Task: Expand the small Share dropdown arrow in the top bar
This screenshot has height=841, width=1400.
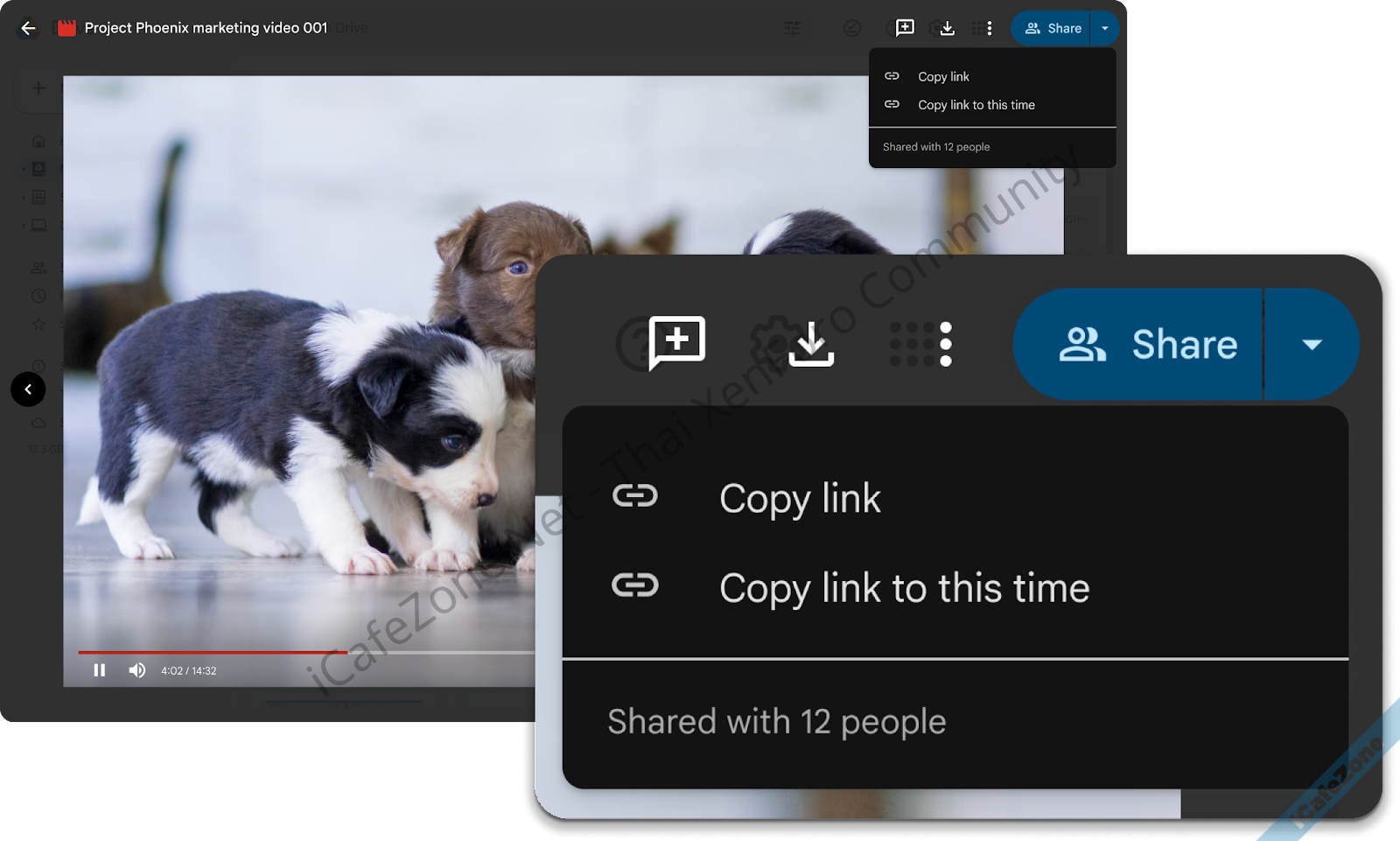Action: tap(1104, 28)
